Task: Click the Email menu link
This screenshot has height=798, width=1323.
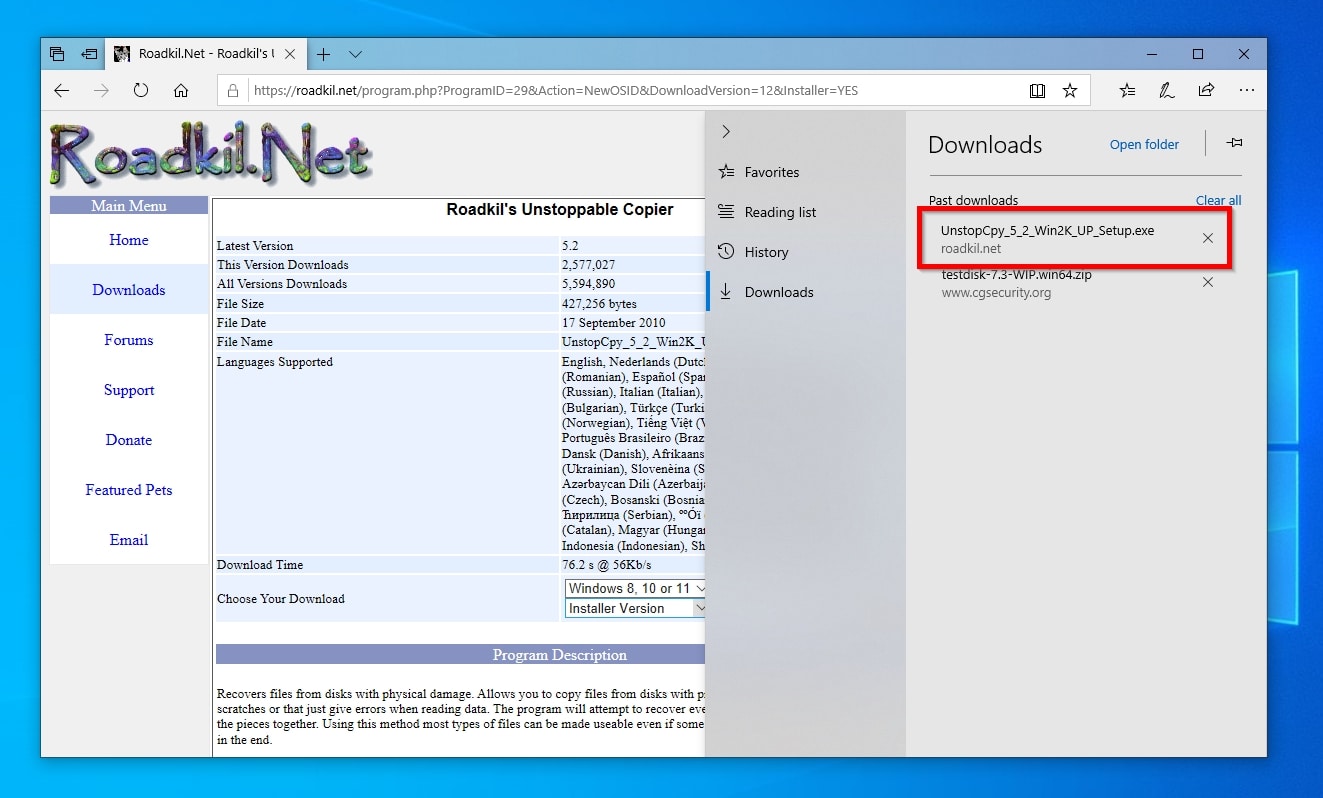Action: (x=129, y=540)
